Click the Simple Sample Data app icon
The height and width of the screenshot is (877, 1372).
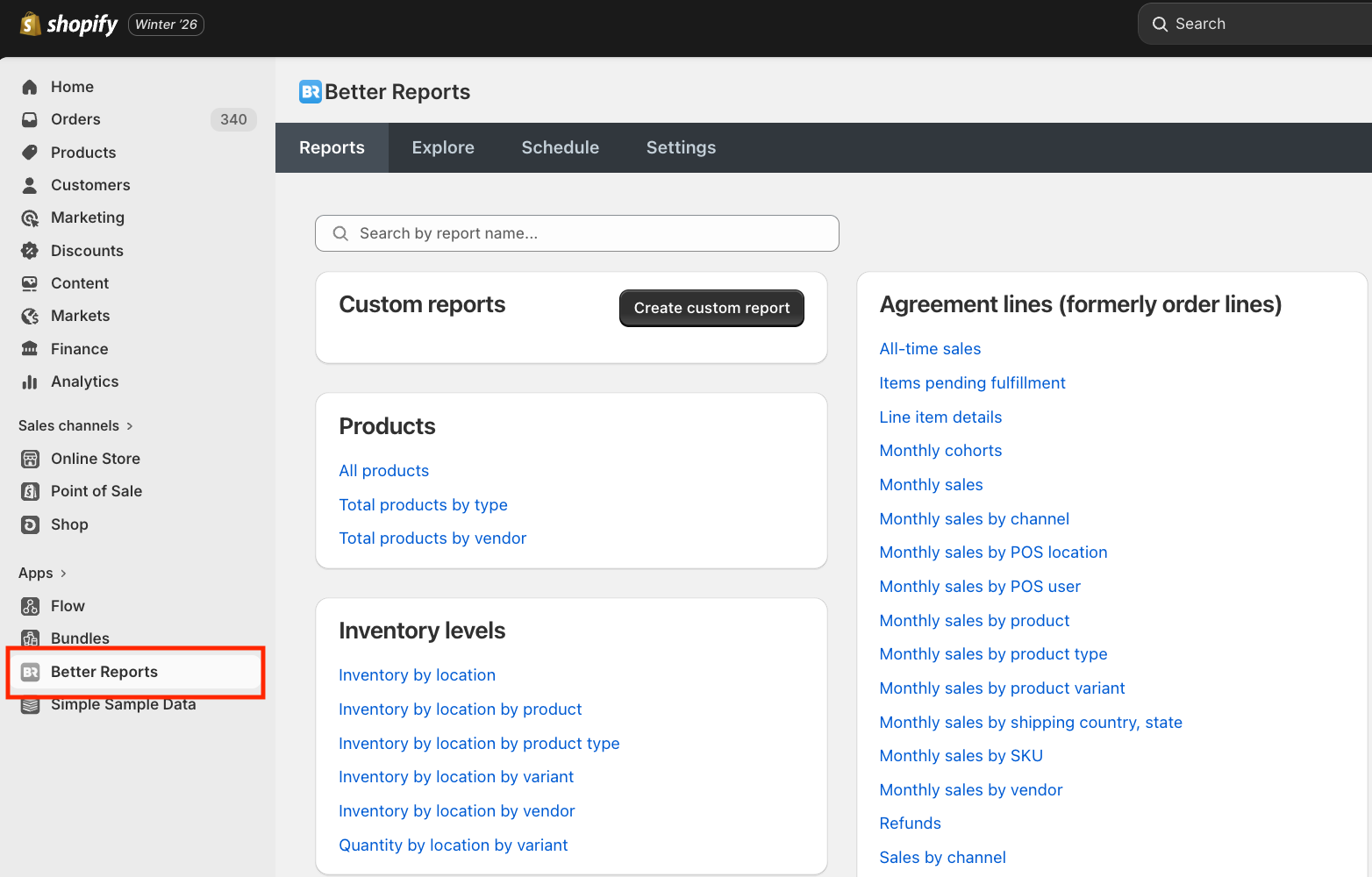click(30, 704)
